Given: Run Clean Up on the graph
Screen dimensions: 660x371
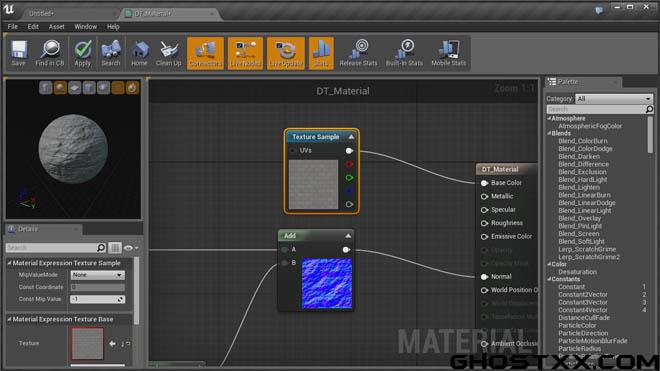Looking at the screenshot, I should (168, 53).
